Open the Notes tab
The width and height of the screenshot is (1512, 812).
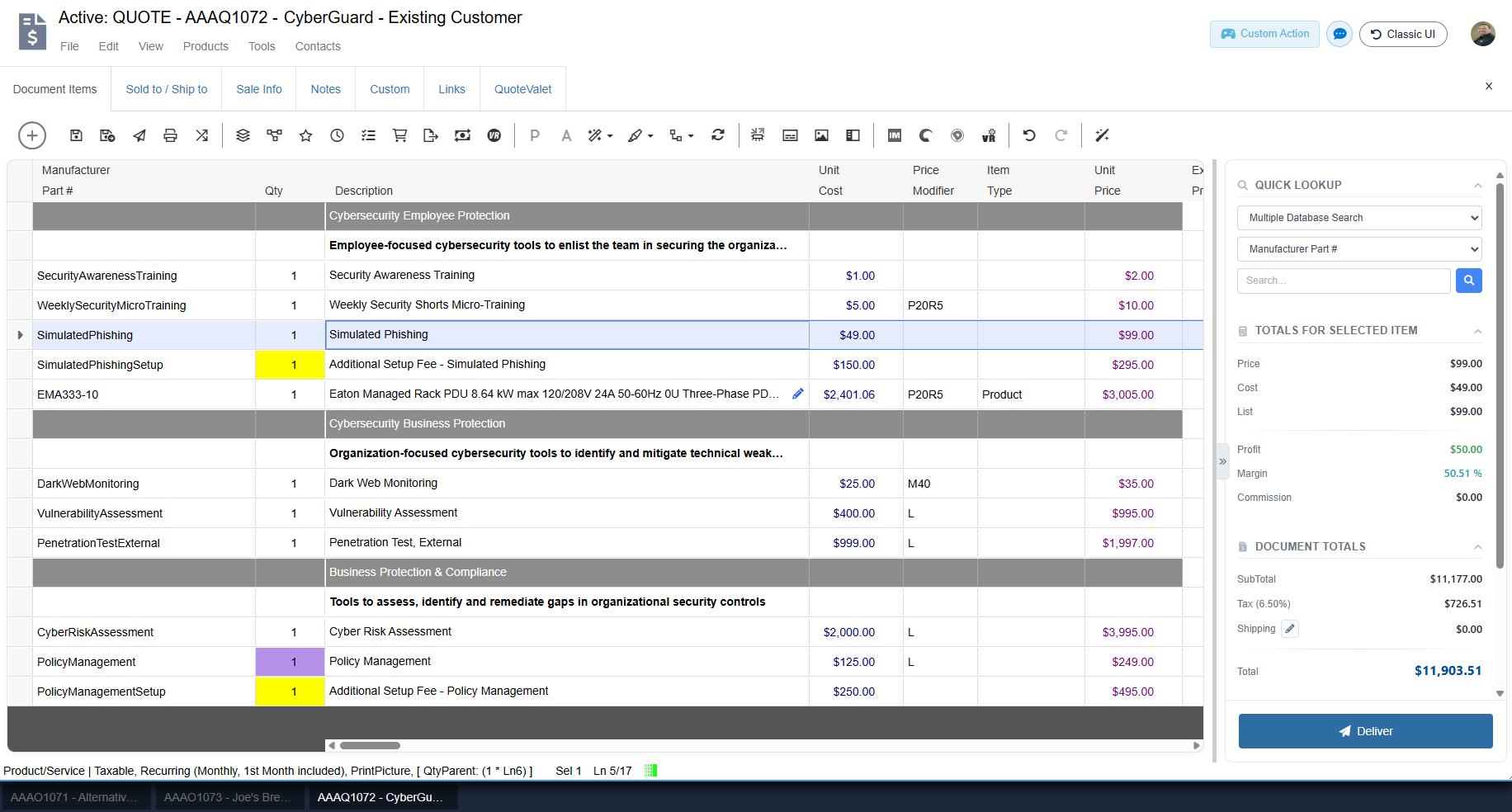tap(326, 89)
